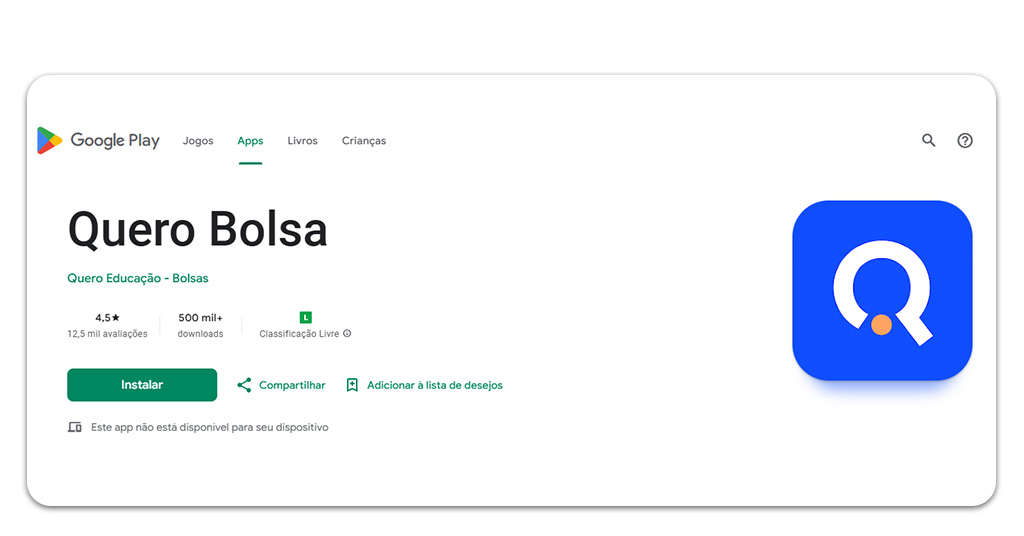Viewport: 1024px width, 536px height.
Task: Go to the Livros tab
Action: (302, 141)
